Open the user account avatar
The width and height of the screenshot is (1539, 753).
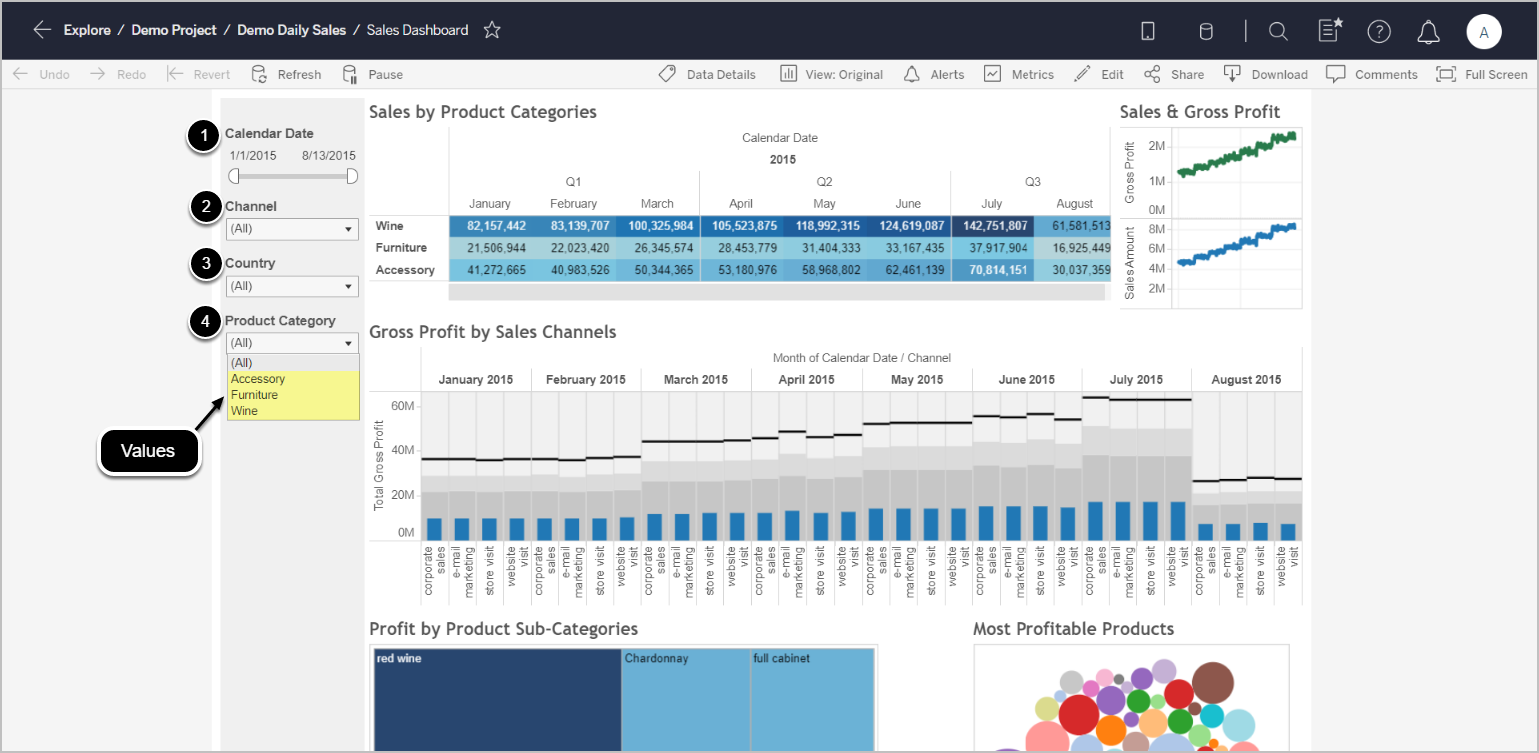[x=1484, y=32]
